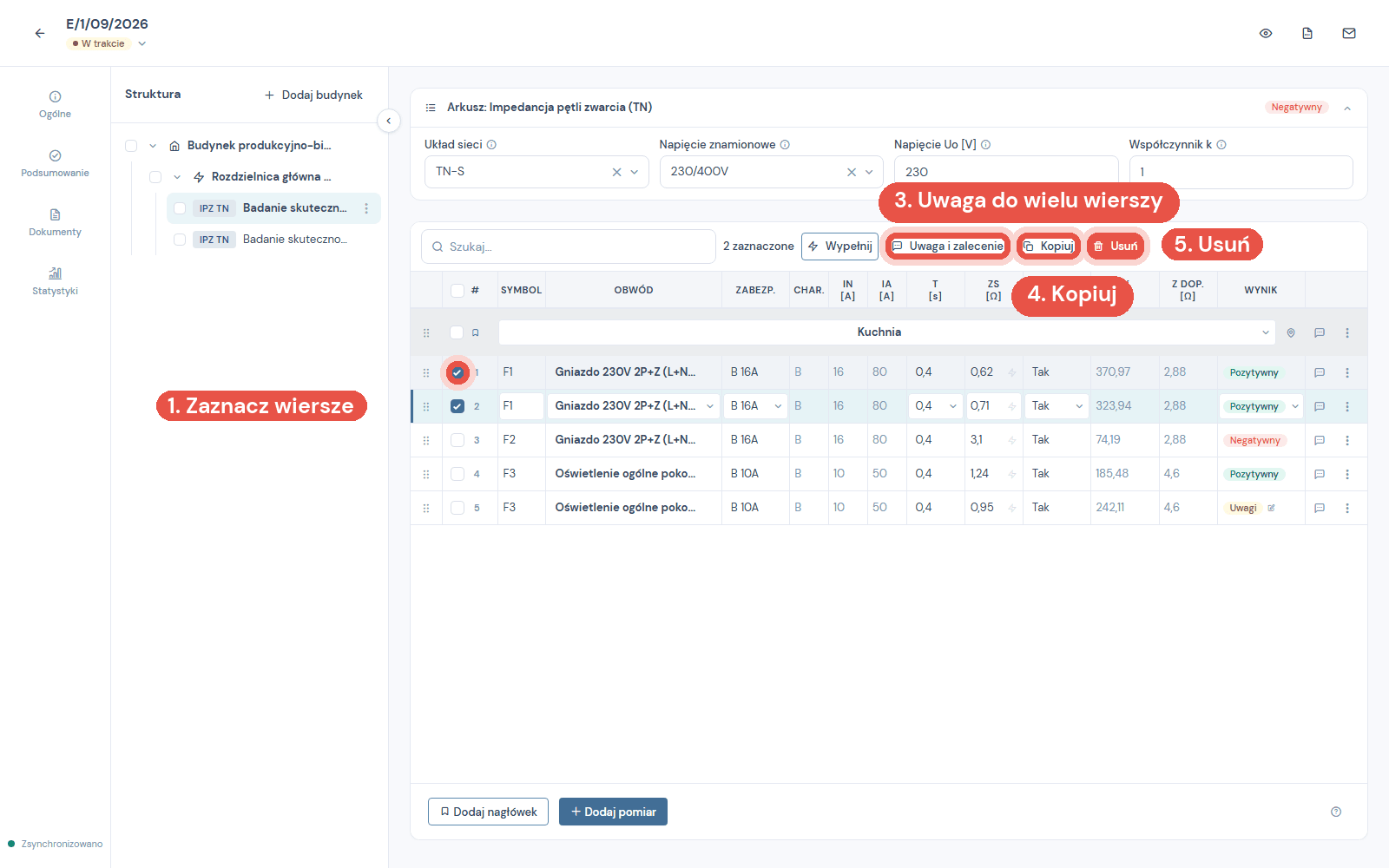This screenshot has width=1389, height=868.
Task: Check the checkbox for row 5
Action: pos(458,508)
